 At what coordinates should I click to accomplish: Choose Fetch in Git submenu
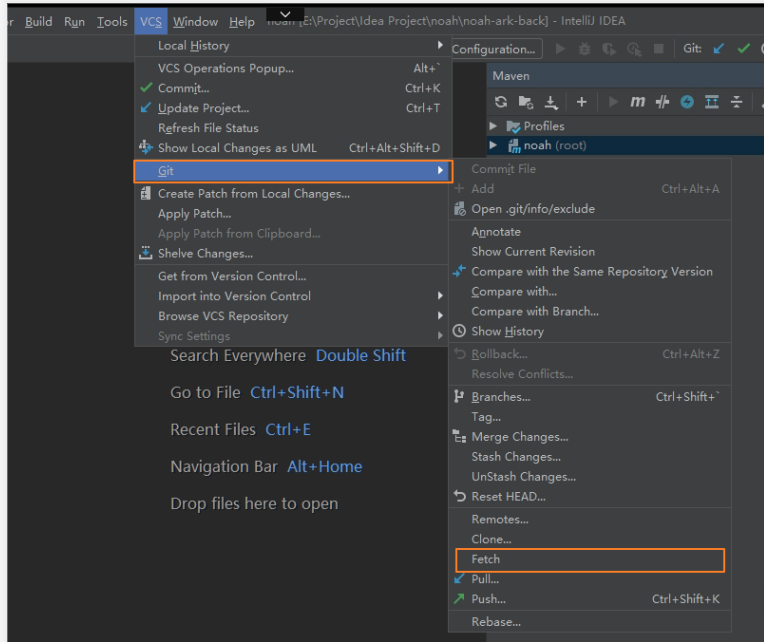(590, 560)
